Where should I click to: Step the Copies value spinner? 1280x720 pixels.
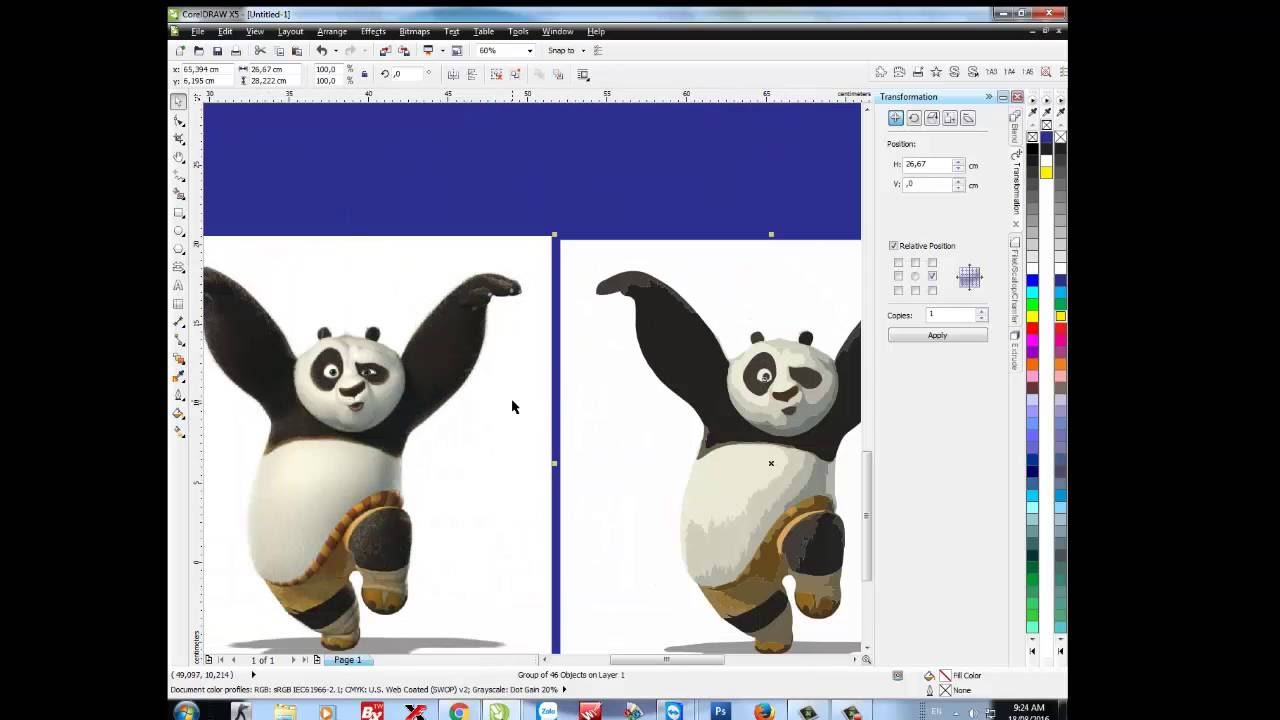pos(981,315)
